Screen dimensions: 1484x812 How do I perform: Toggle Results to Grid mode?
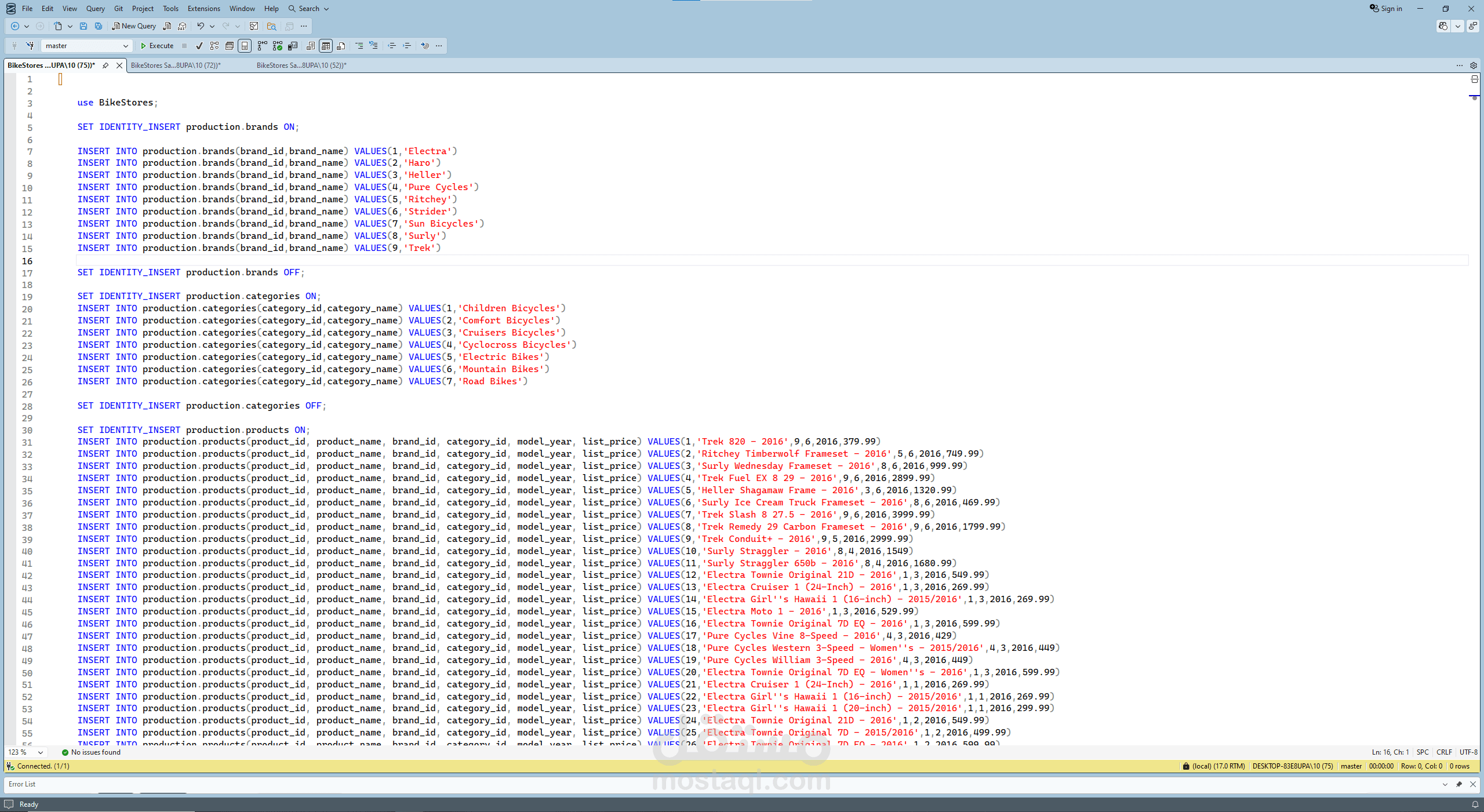click(x=326, y=46)
